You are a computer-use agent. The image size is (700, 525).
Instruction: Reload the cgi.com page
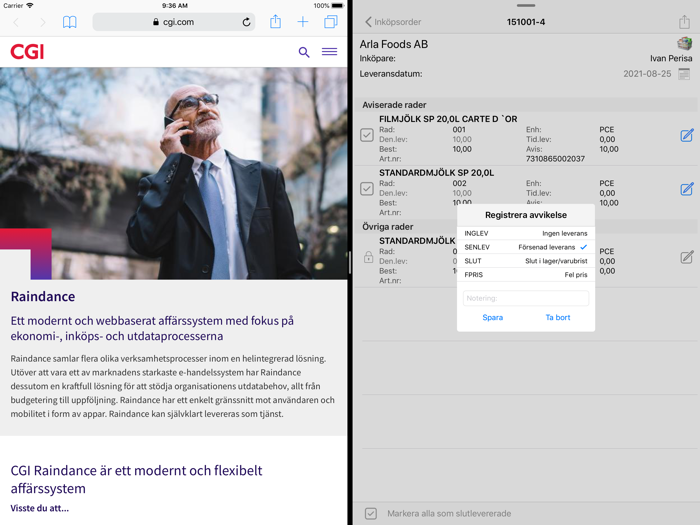[x=246, y=22]
